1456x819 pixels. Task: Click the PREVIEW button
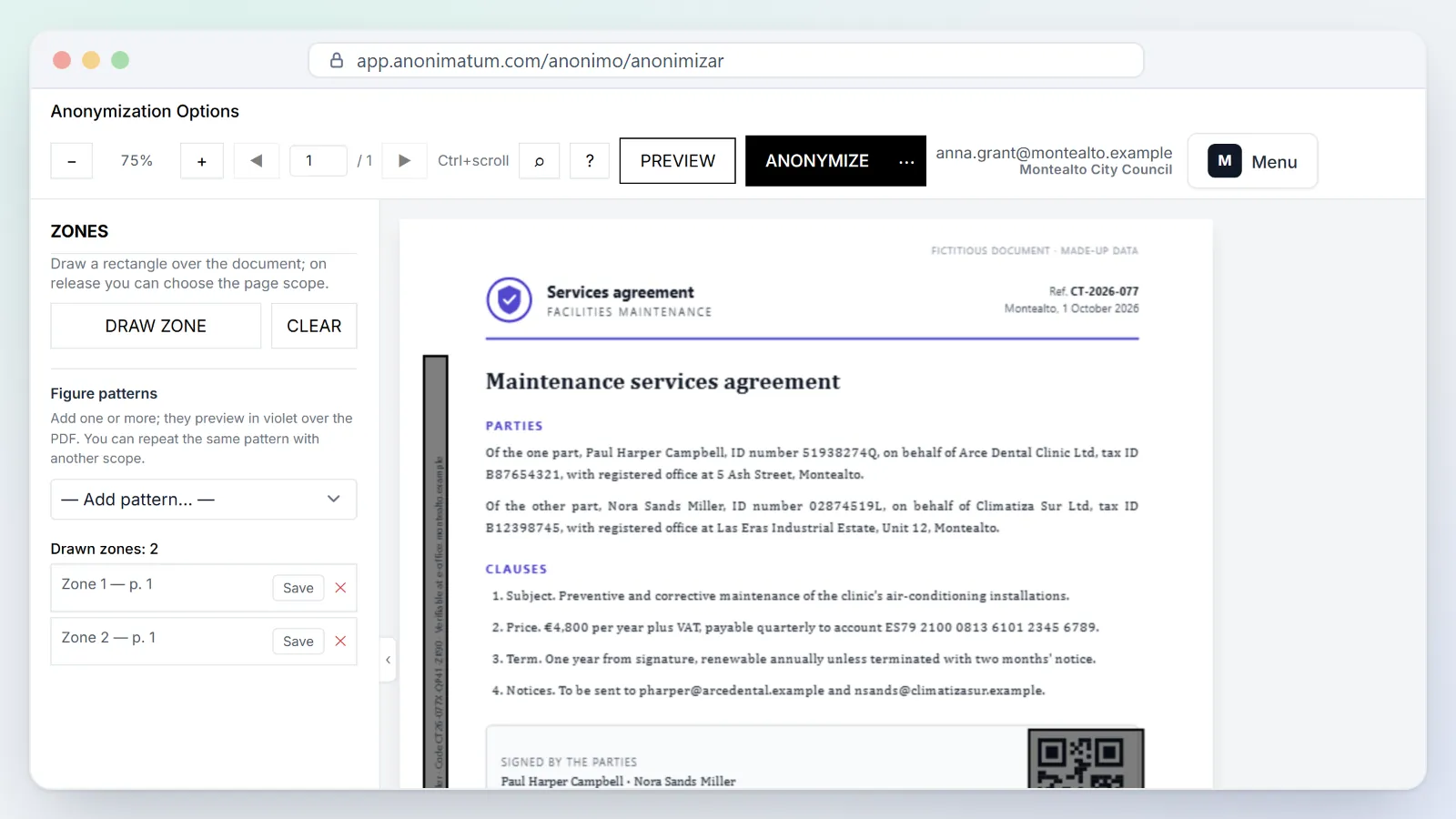[678, 161]
